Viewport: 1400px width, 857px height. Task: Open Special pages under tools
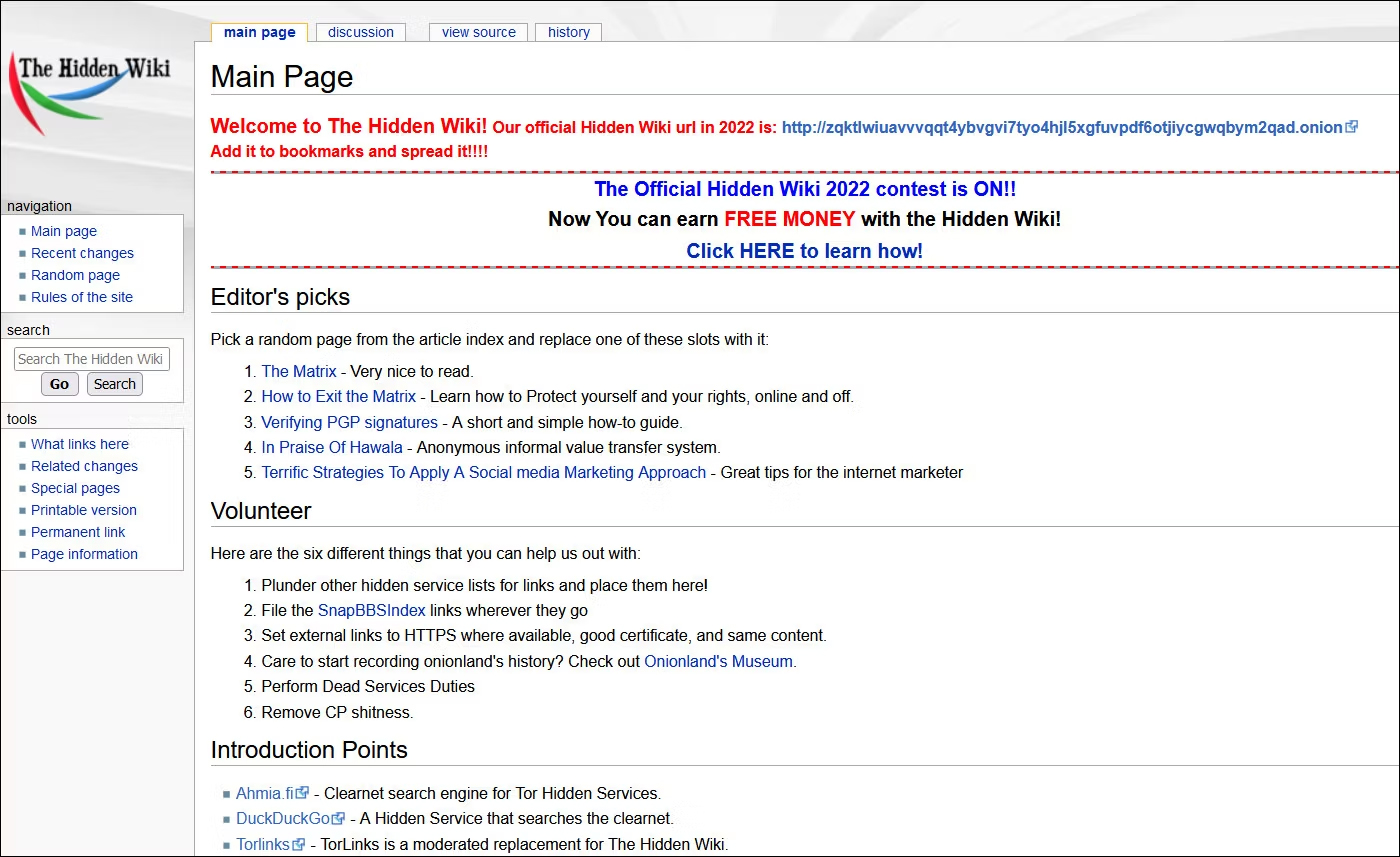pos(75,488)
